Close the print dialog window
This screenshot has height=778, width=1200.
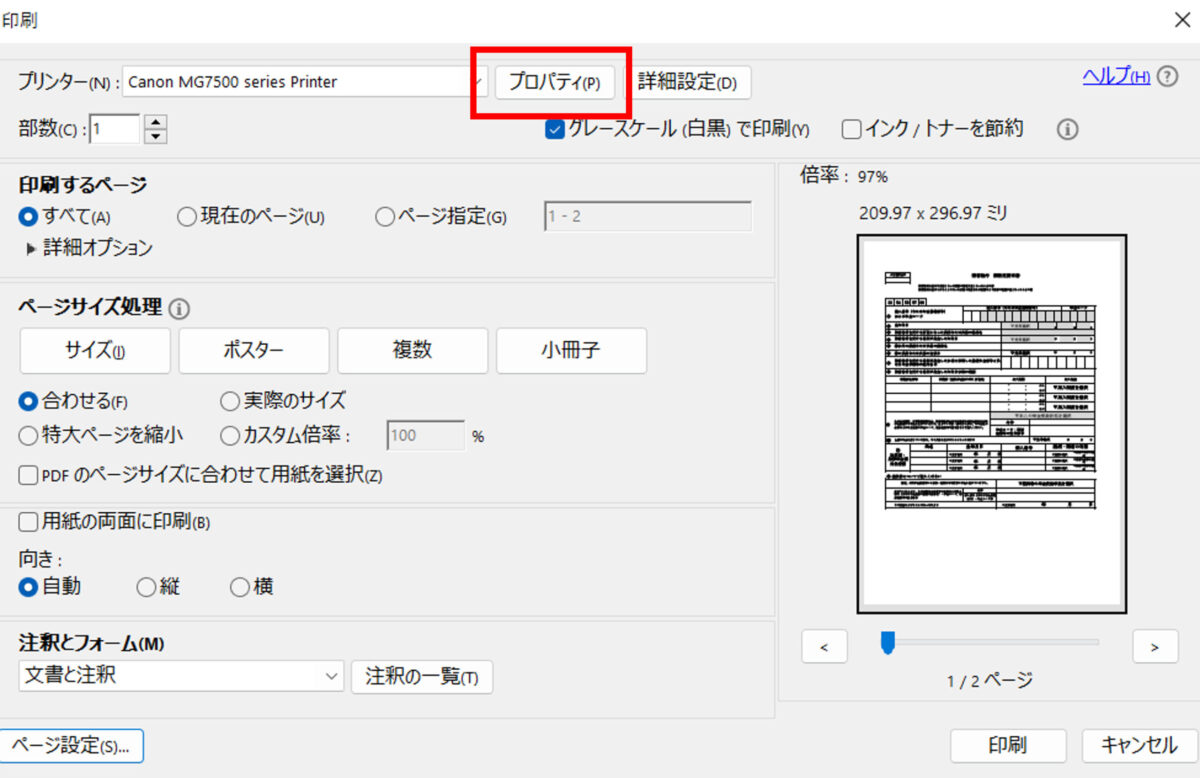click(1180, 18)
